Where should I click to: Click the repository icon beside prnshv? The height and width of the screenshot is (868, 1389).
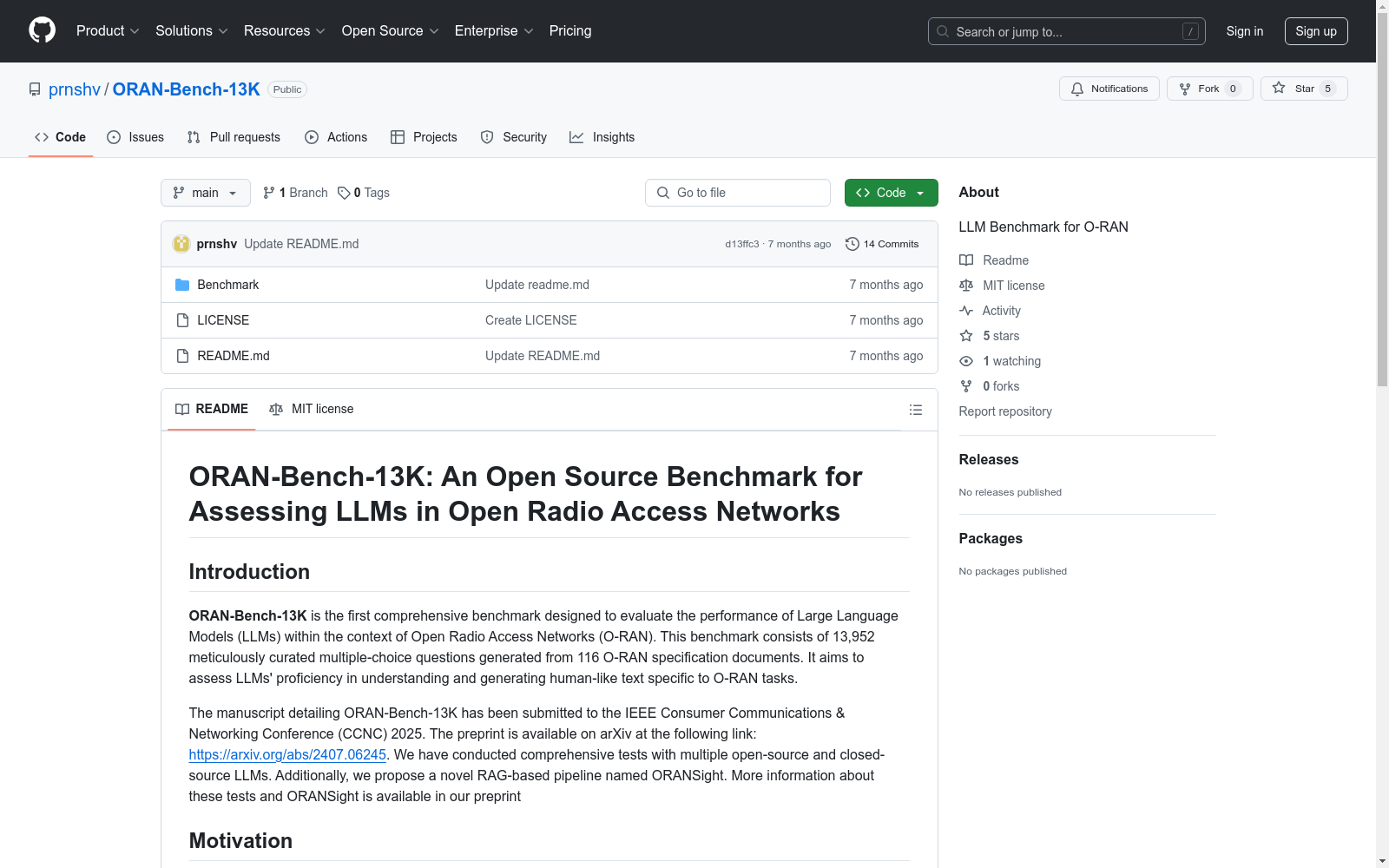(35, 89)
